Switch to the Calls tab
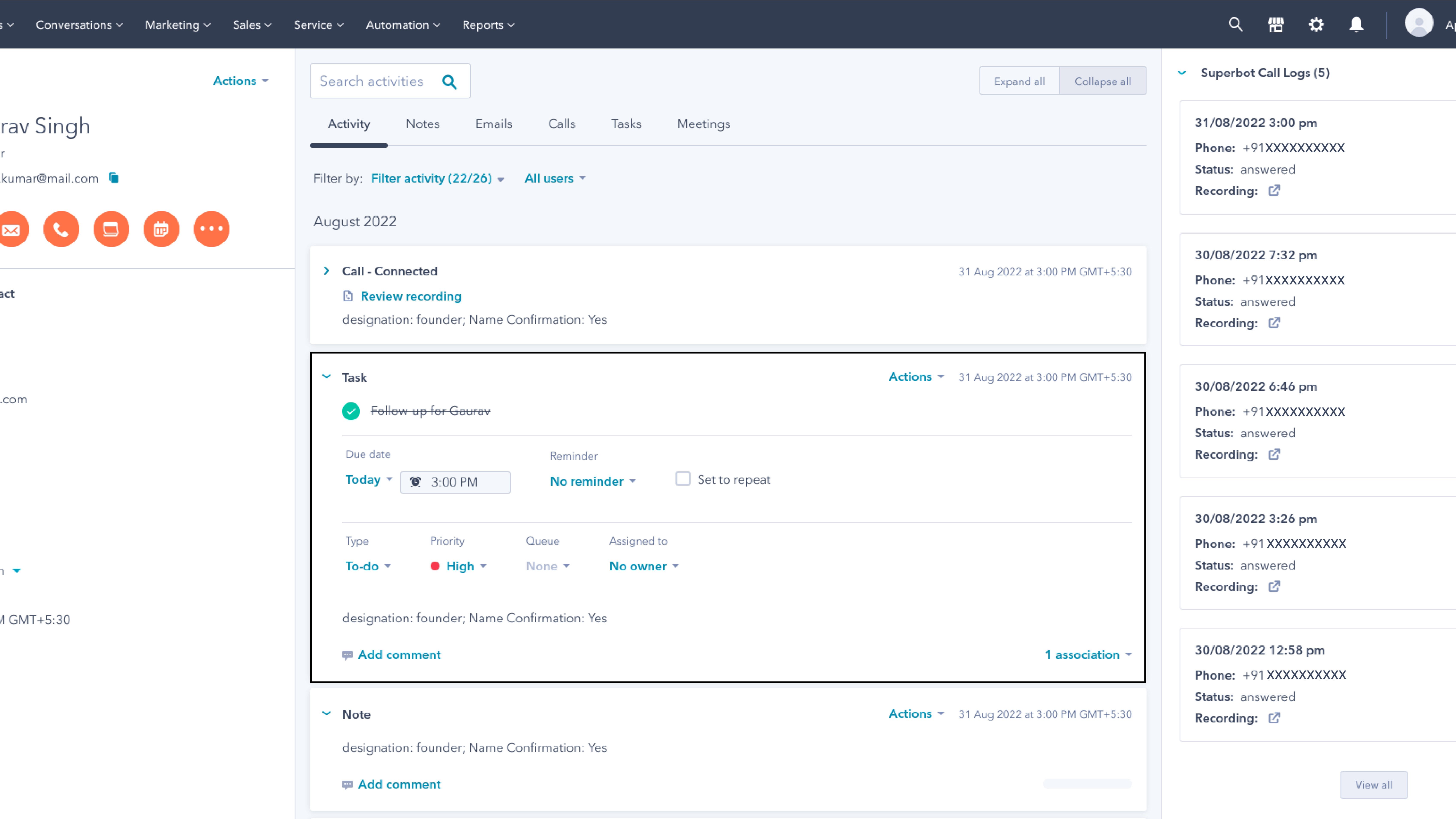This screenshot has width=1456, height=819. click(x=561, y=124)
